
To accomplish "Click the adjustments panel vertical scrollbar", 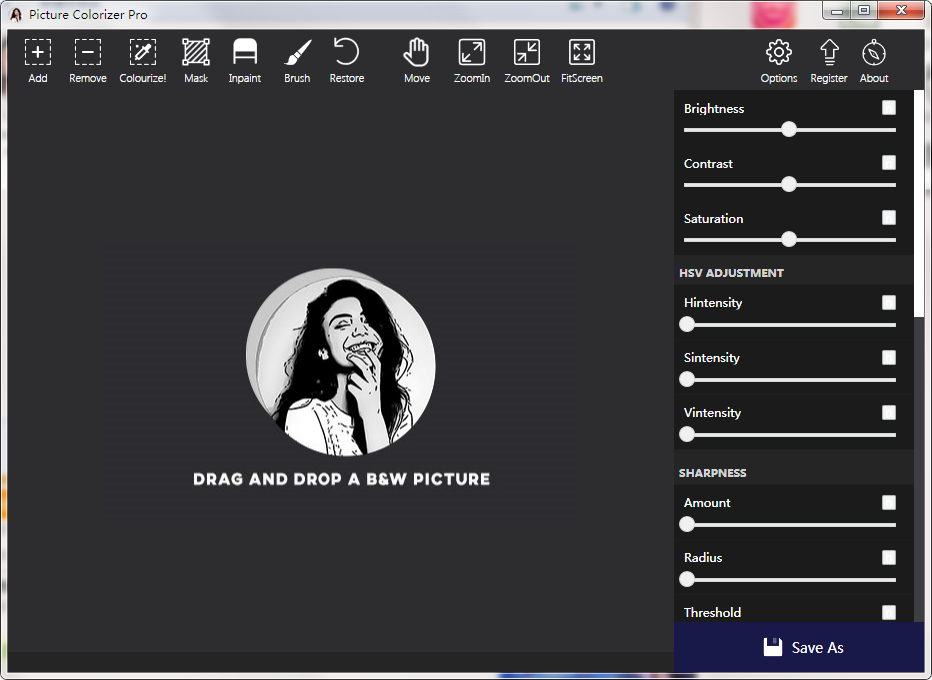I will click(919, 205).
